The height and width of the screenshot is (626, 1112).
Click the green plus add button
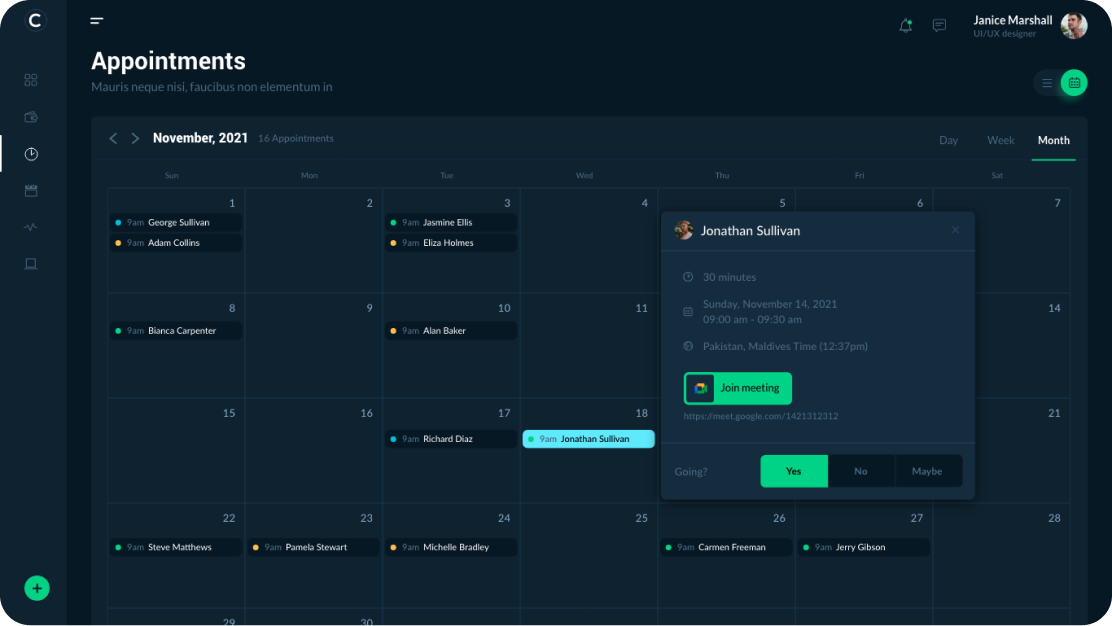37,588
